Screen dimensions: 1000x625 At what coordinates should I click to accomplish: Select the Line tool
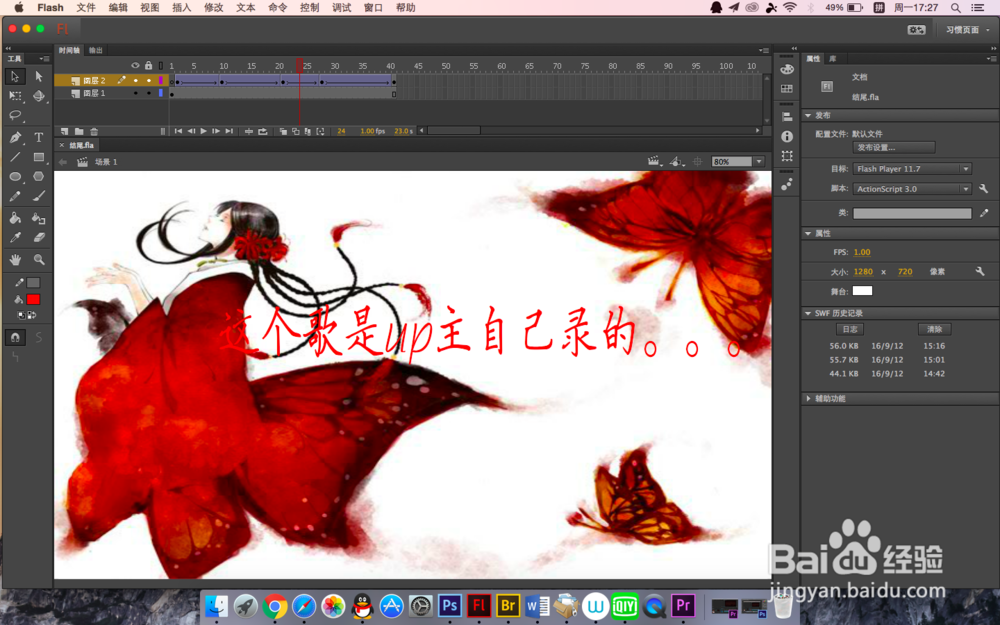(x=15, y=157)
